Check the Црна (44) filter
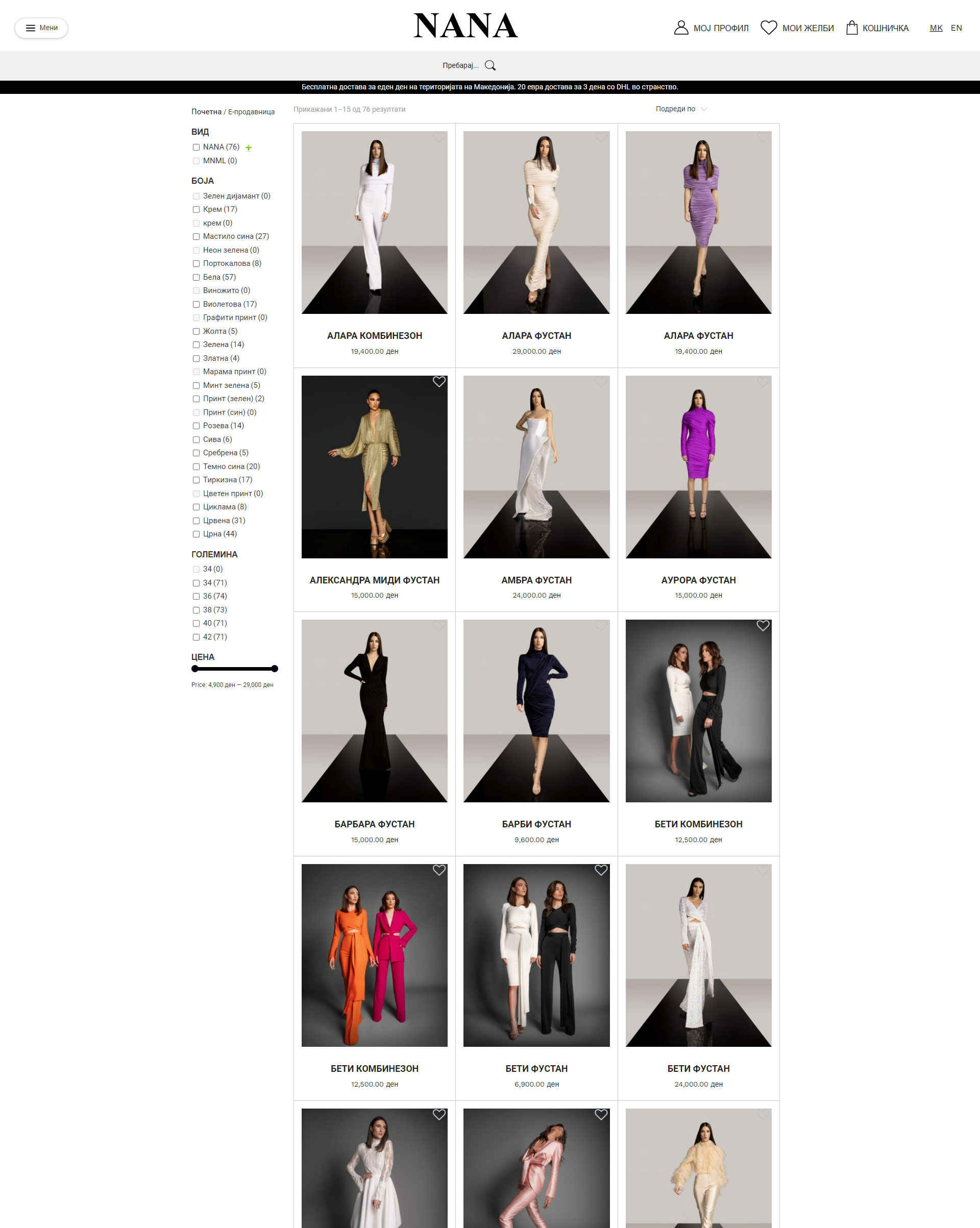The image size is (980, 1228). (196, 534)
